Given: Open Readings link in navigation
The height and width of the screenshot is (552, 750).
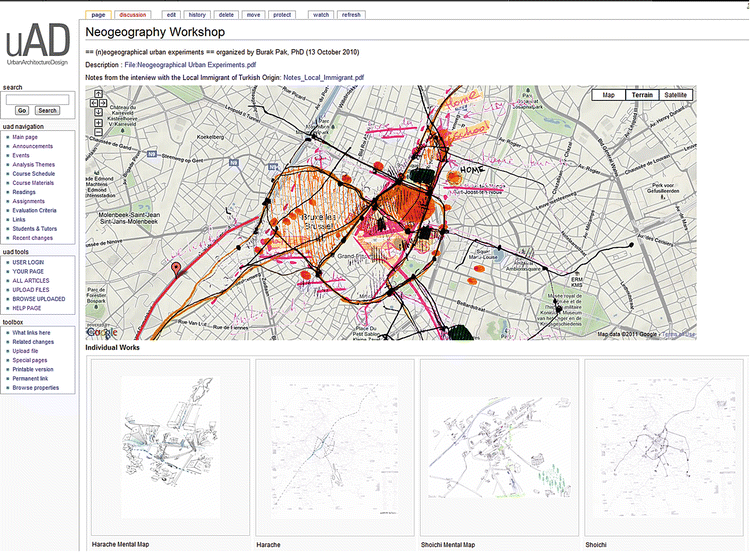Looking at the screenshot, I should 24,192.
